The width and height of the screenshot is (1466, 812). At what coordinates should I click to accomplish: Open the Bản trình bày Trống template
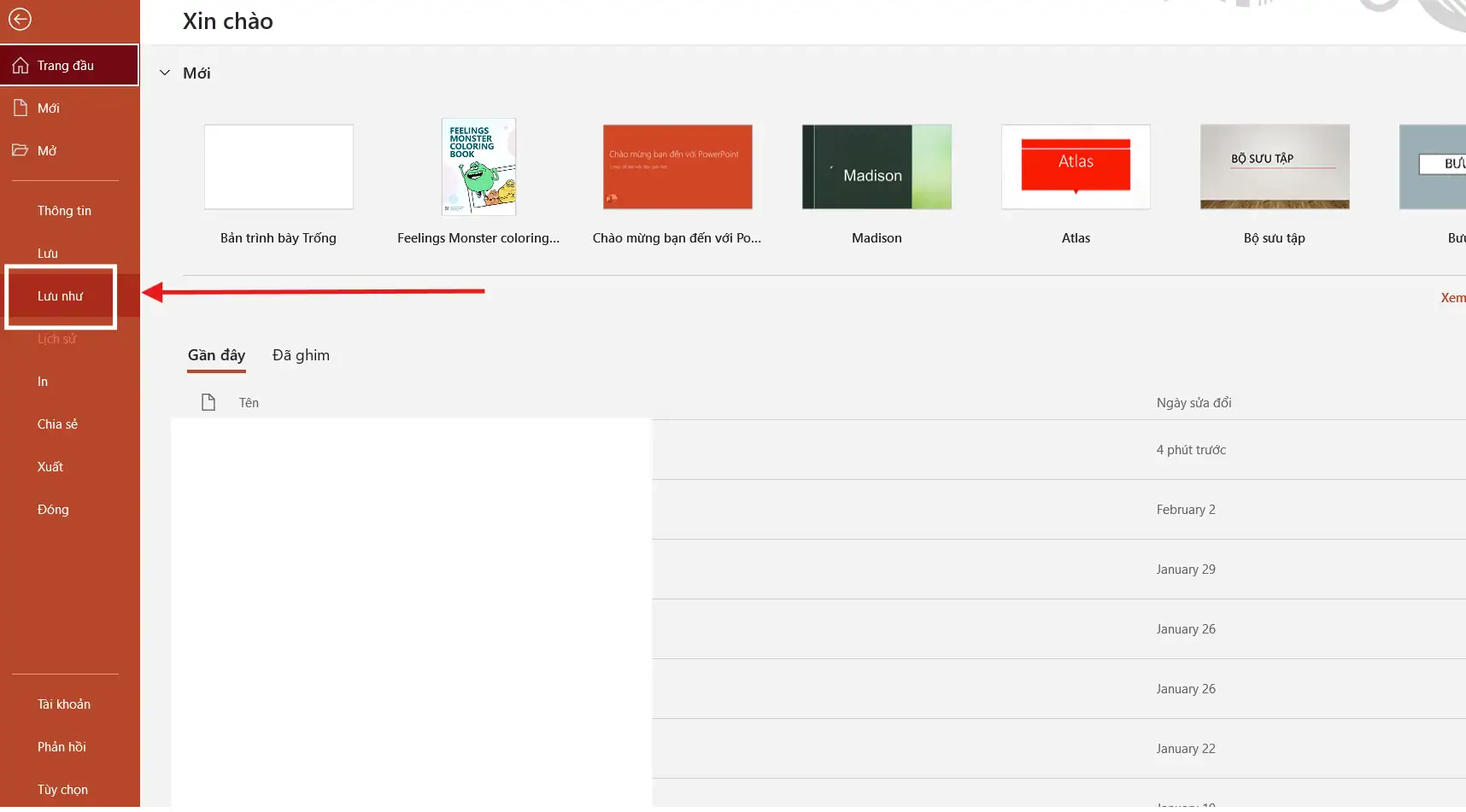click(279, 167)
